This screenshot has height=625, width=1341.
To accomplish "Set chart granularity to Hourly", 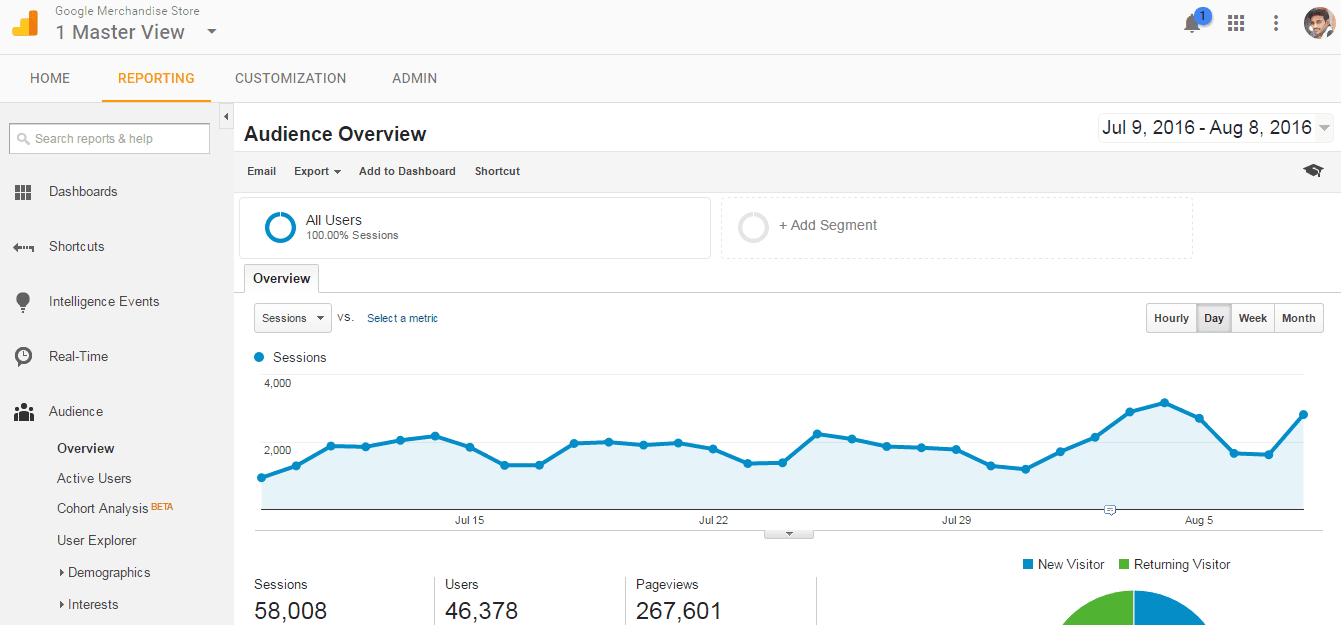I will (1171, 318).
